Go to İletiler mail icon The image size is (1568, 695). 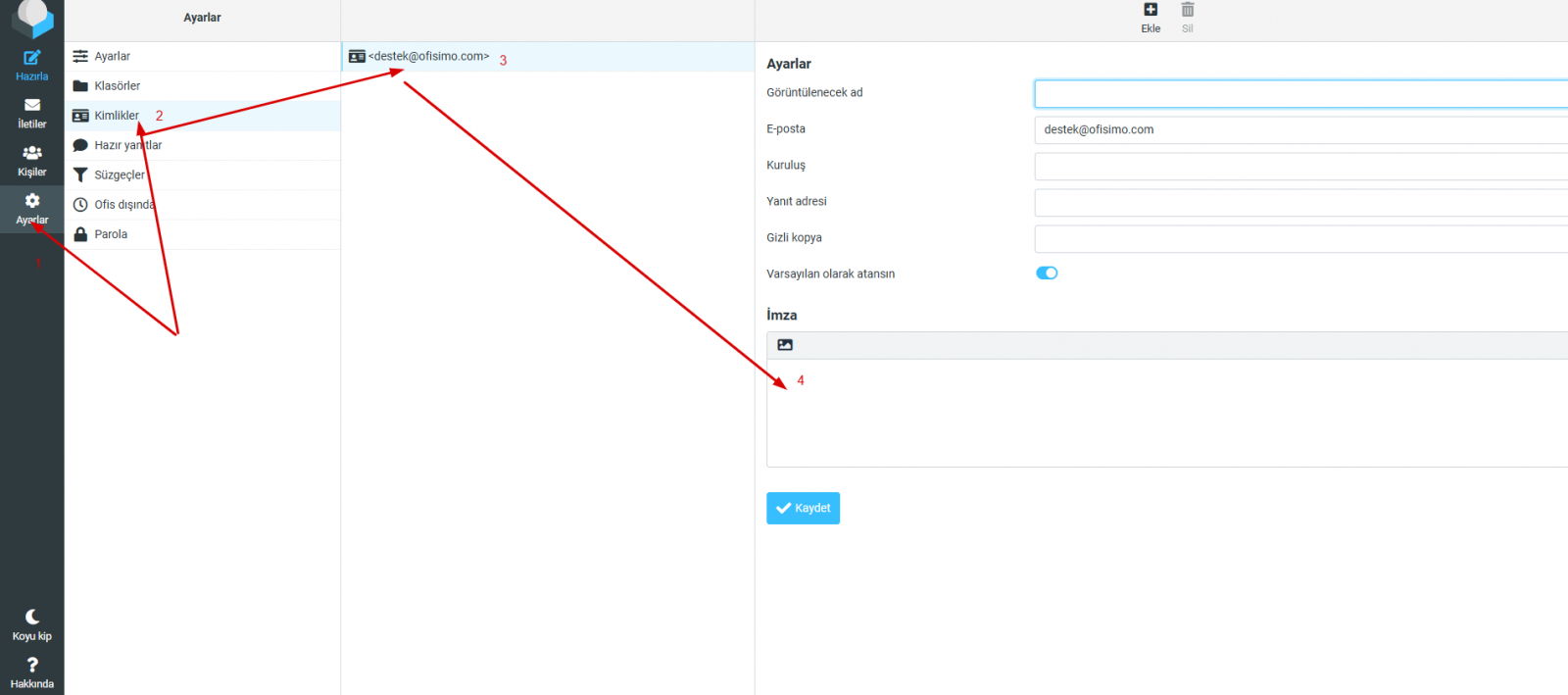31,106
